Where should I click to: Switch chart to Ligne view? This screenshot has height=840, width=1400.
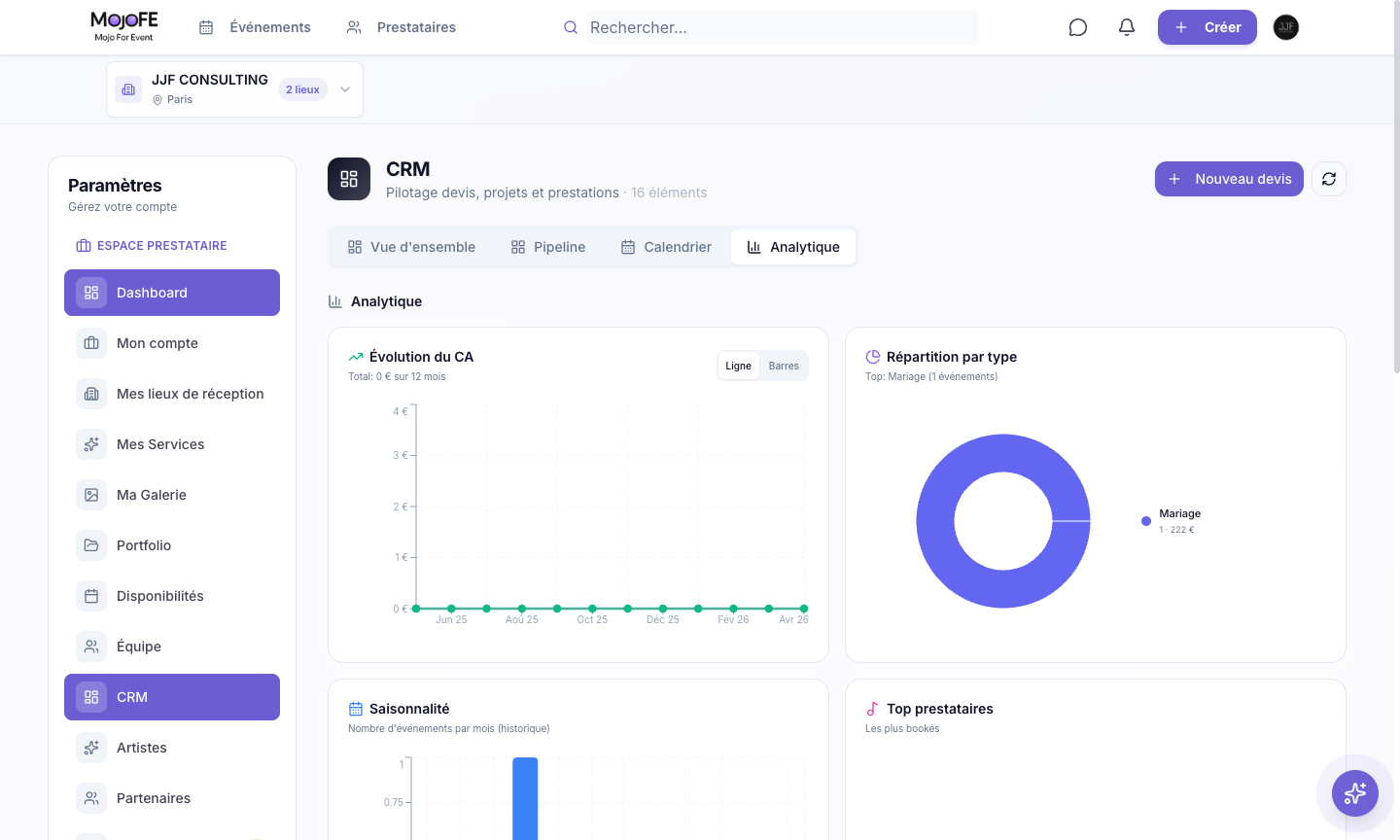pos(738,366)
